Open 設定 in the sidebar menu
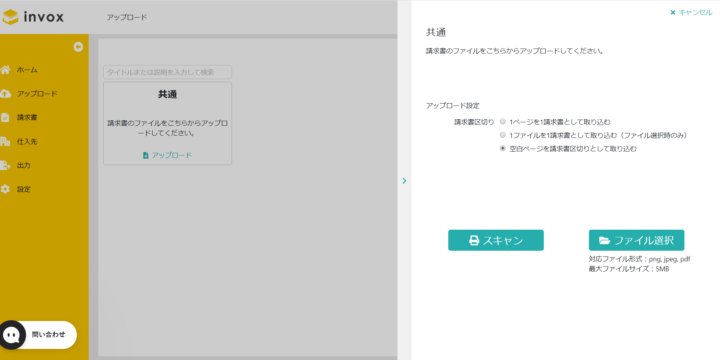 click(23, 189)
